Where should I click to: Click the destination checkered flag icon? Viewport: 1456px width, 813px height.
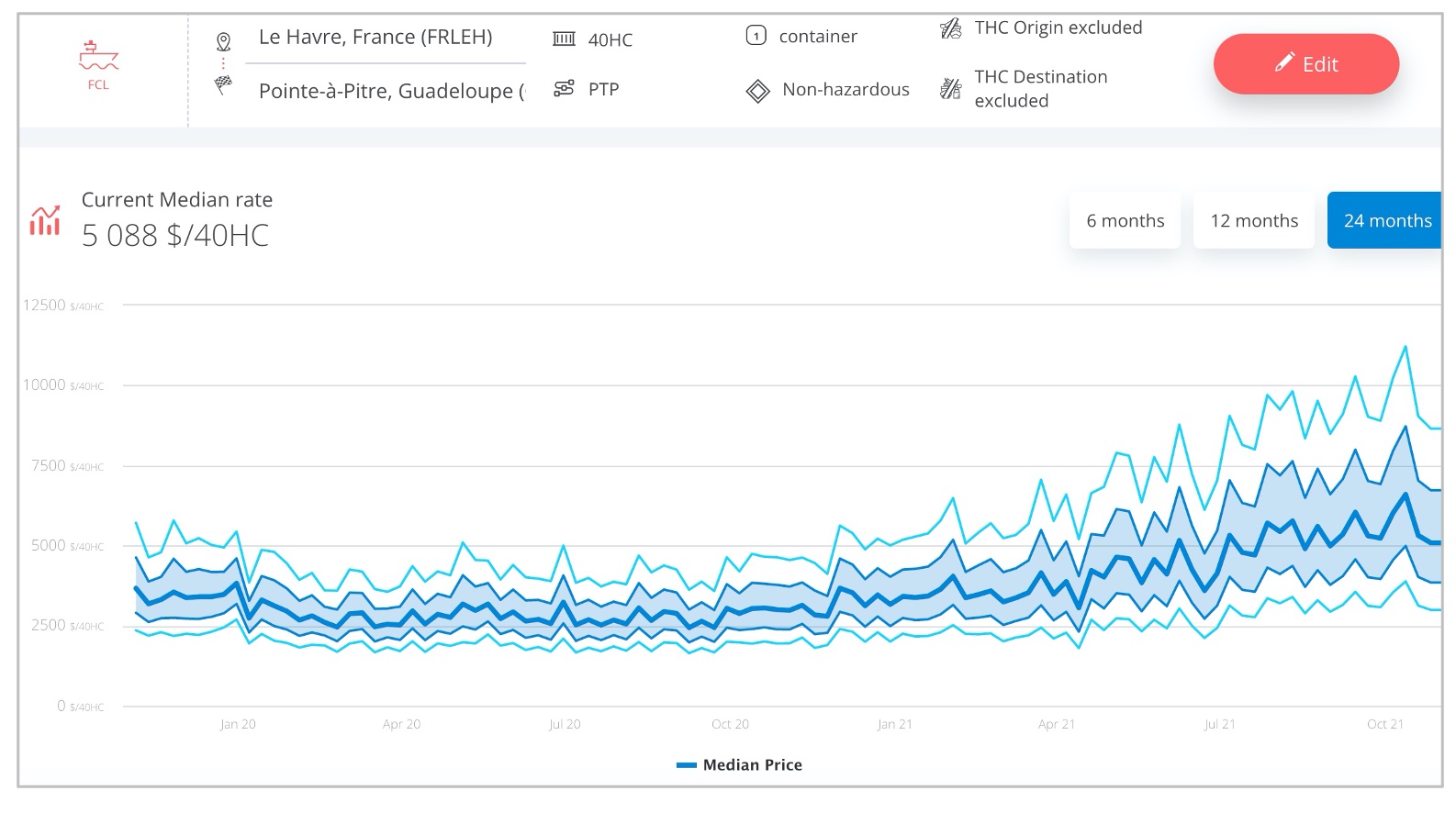[x=223, y=85]
